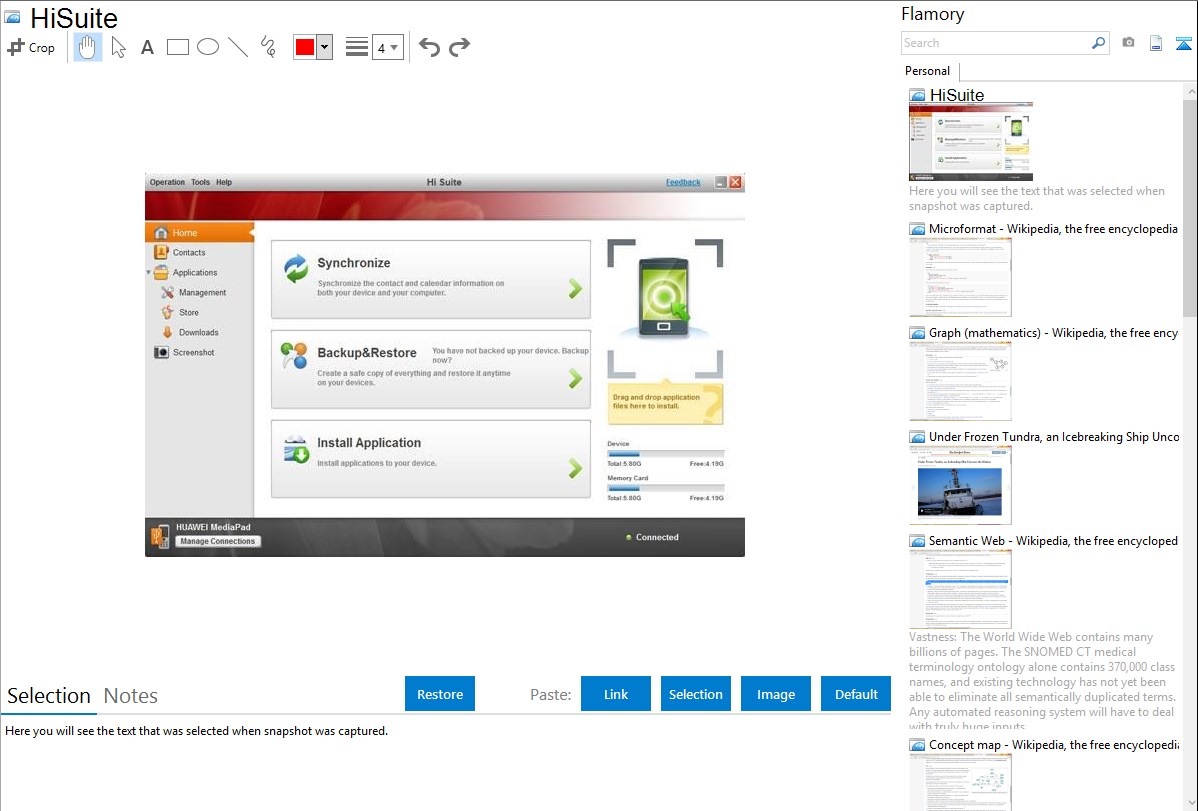Click the rightmost Flamory toolbar icon
The image size is (1198, 811).
click(x=1183, y=43)
